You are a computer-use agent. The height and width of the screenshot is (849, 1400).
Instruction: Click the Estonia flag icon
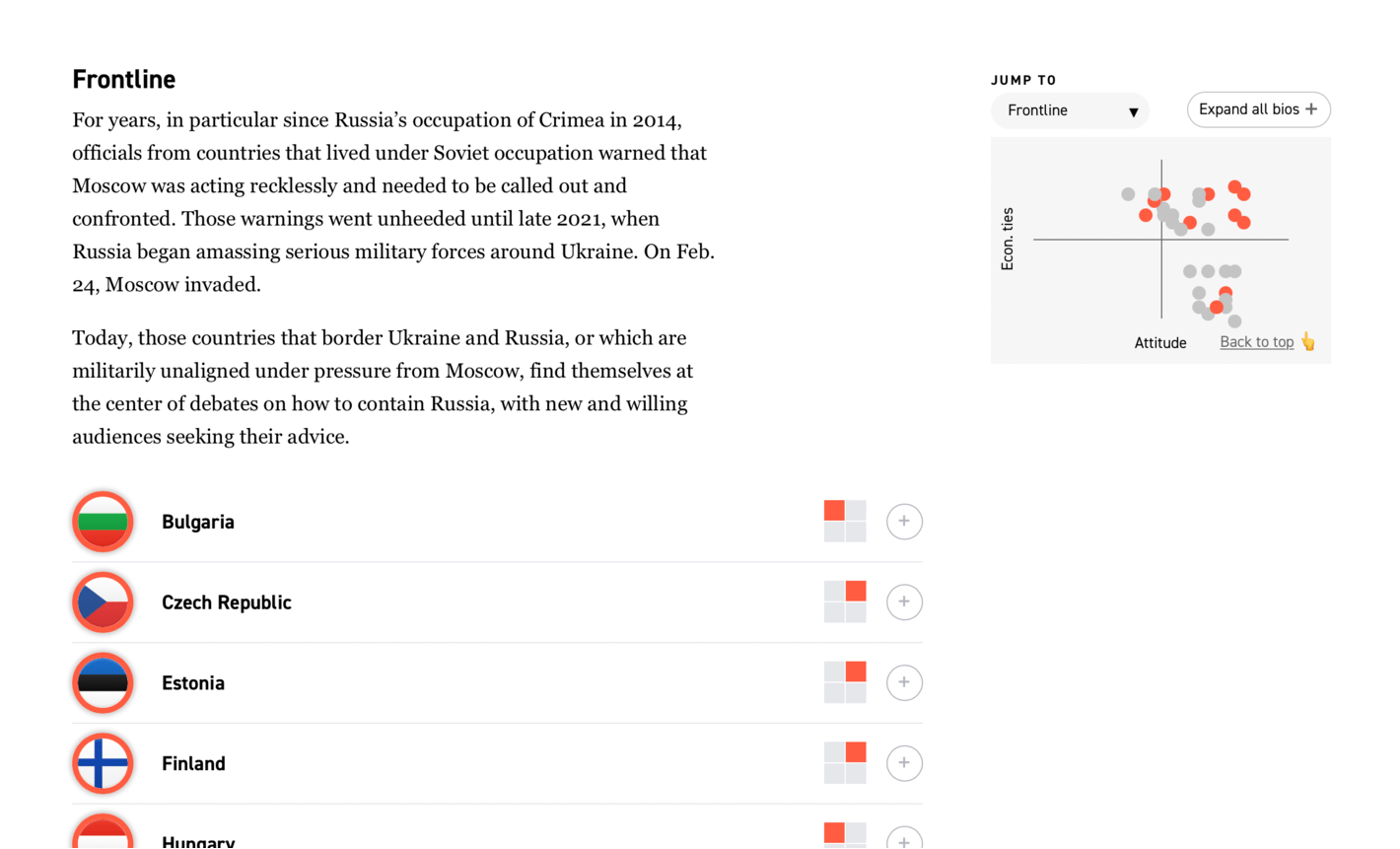[x=103, y=682]
